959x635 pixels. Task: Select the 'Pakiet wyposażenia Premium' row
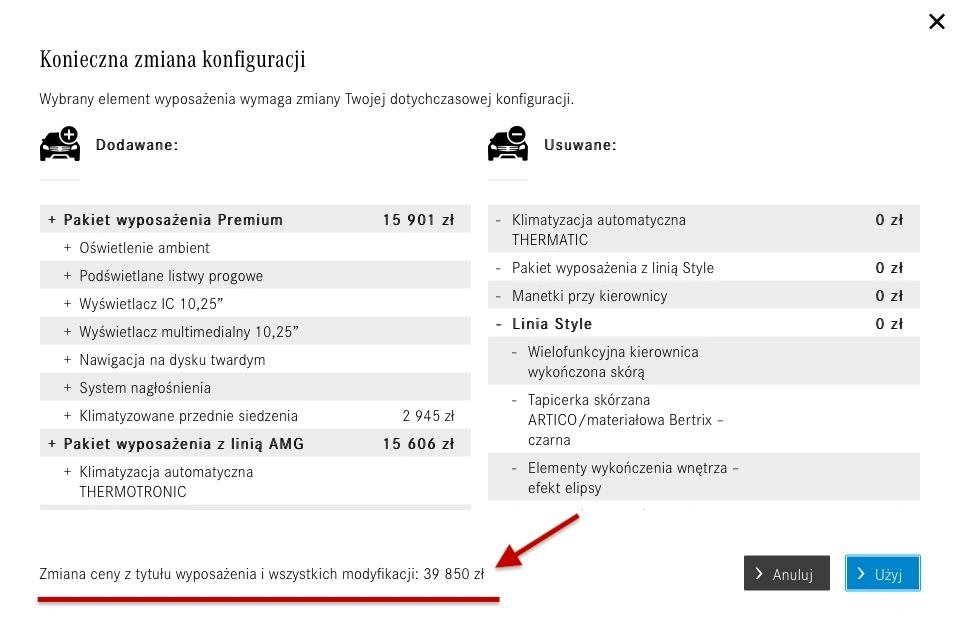[255, 219]
